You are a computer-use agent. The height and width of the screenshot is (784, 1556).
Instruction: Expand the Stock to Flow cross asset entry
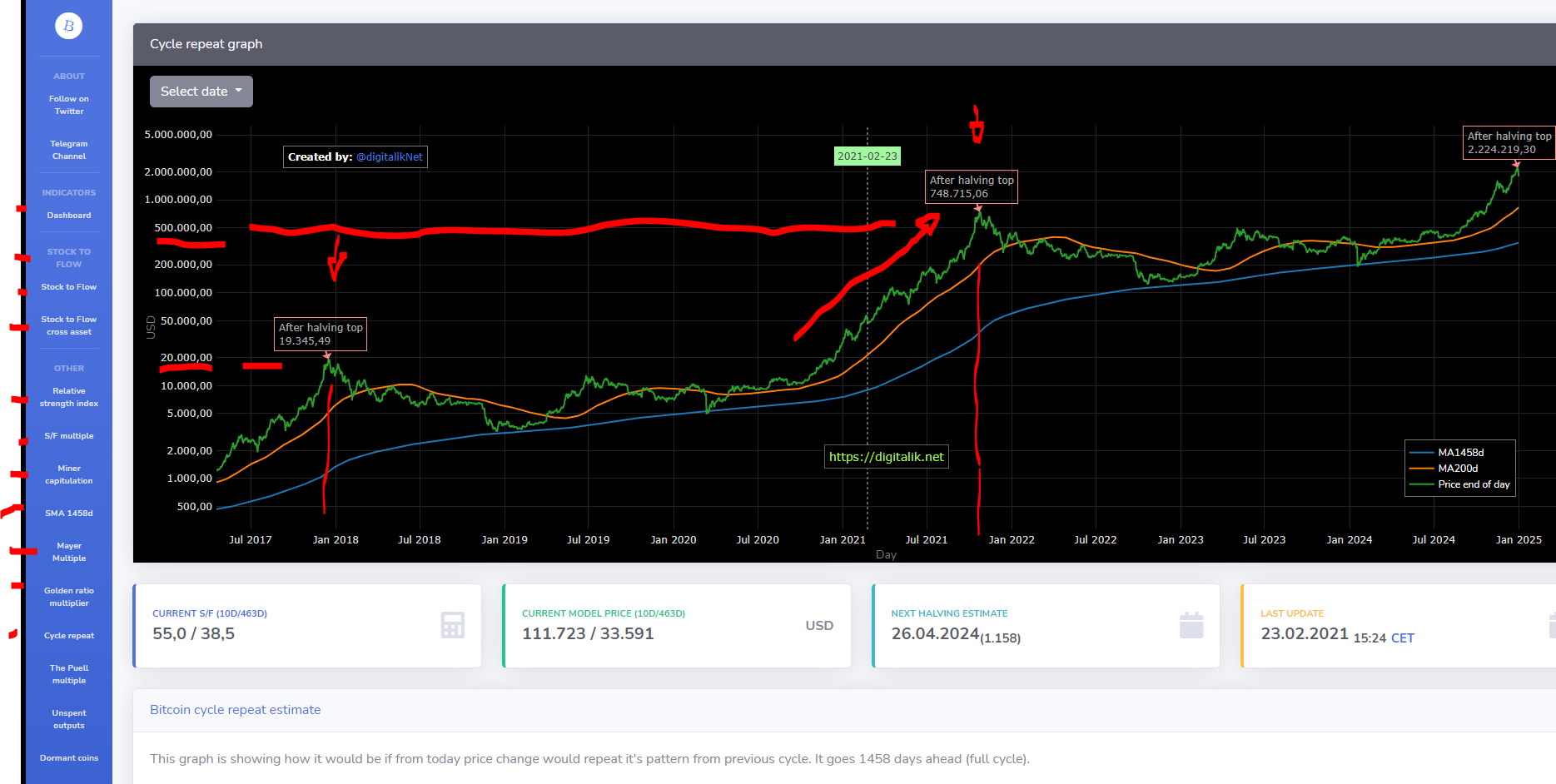(68, 325)
